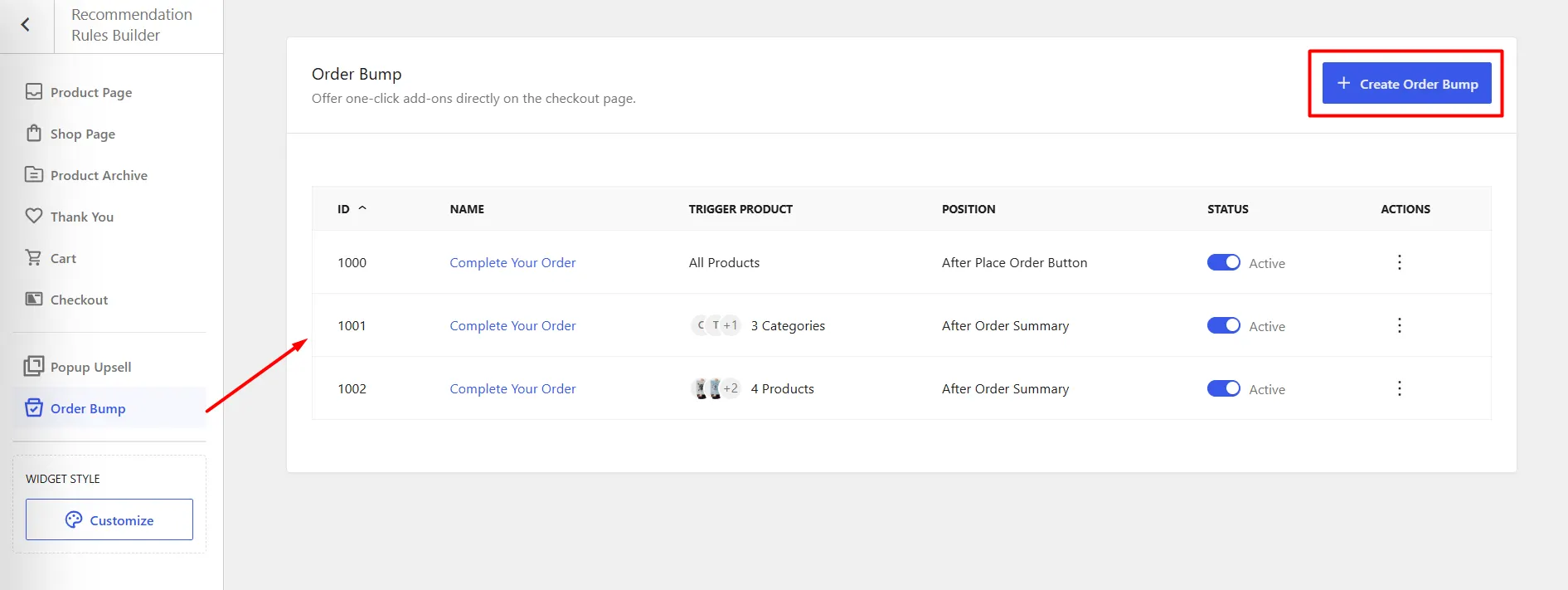Click the Product Page sidebar icon
The height and width of the screenshot is (590, 1568).
34,91
